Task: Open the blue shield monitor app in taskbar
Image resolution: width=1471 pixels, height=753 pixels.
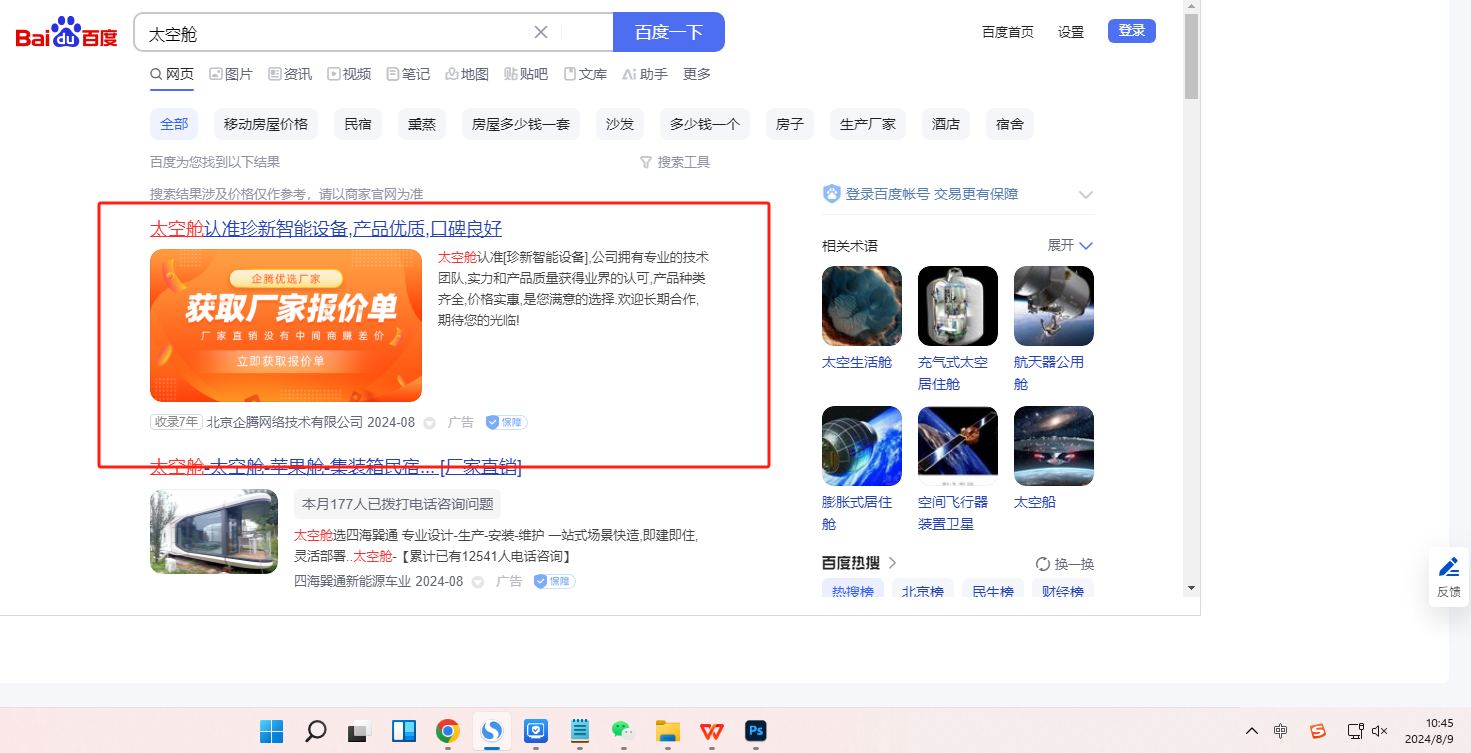Action: point(535,731)
